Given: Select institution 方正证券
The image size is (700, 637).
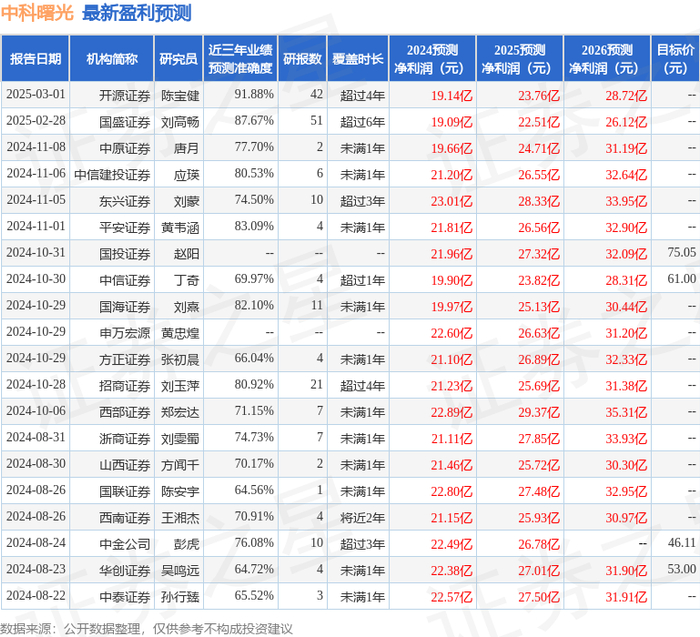Looking at the screenshot, I should click(x=125, y=359).
